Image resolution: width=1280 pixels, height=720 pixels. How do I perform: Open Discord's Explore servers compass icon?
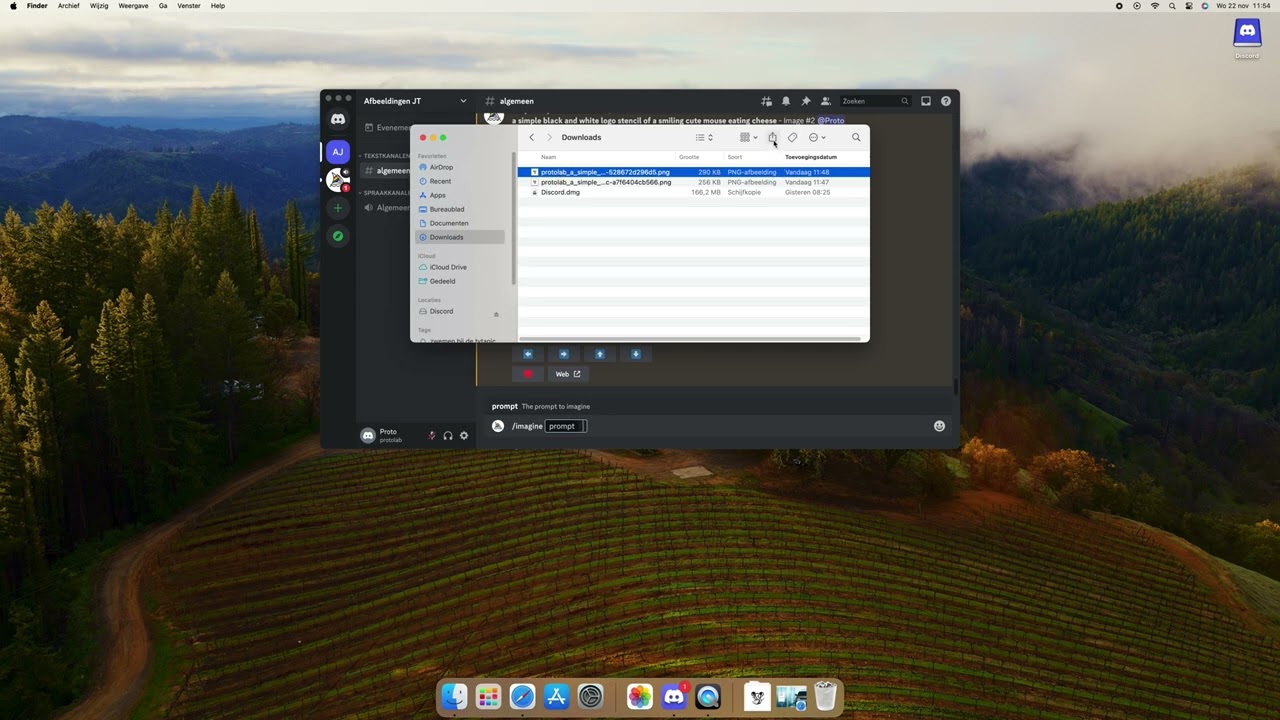pyautogui.click(x=338, y=236)
